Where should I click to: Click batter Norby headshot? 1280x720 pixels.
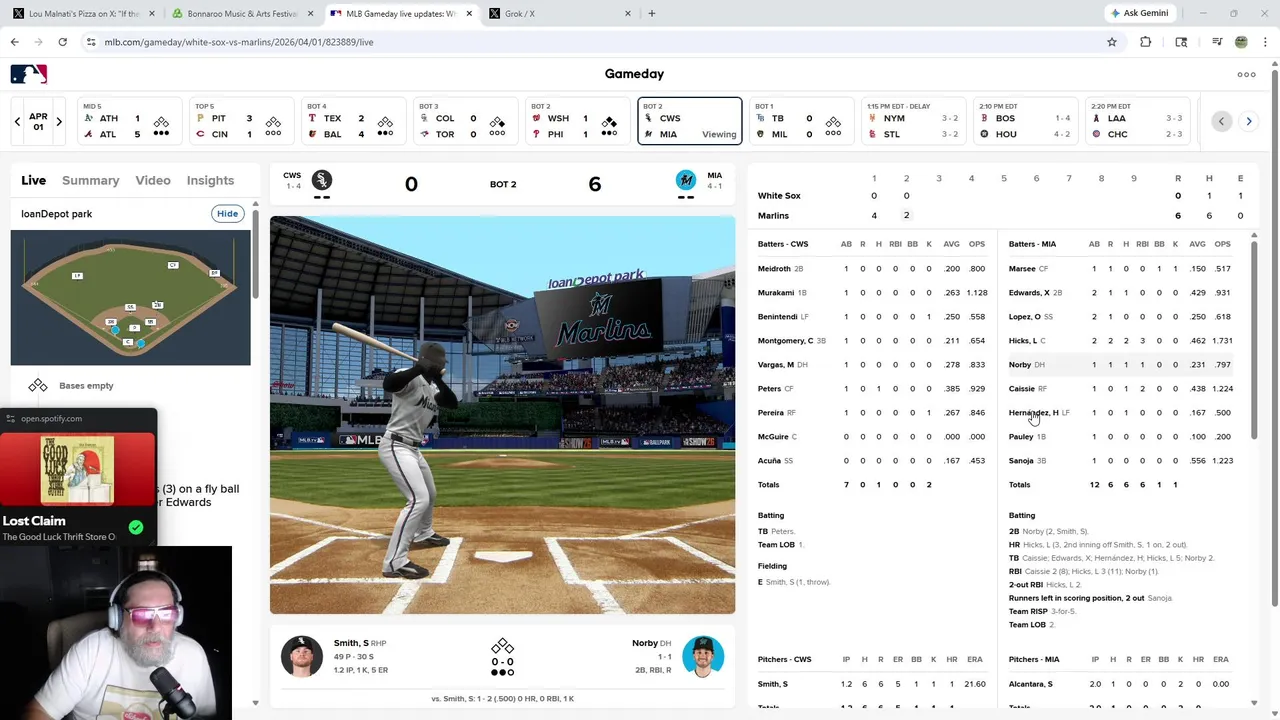(x=703, y=656)
